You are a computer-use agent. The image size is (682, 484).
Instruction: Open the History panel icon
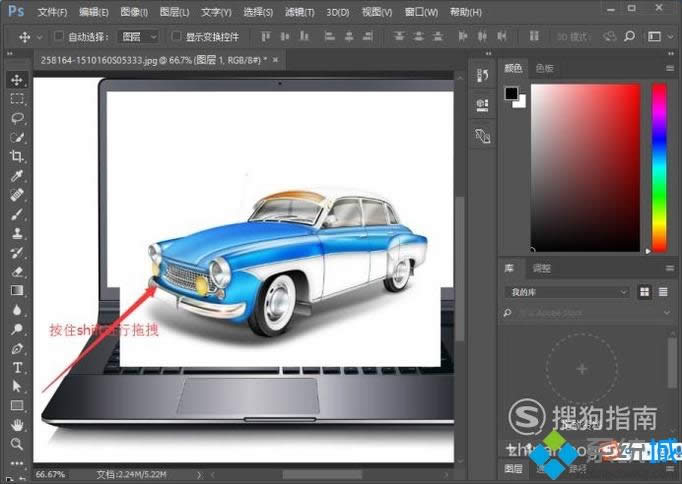[x=482, y=76]
